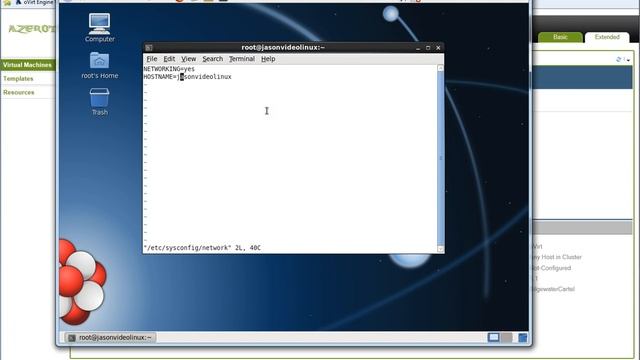Switch to the Extended tab in oVirt
640x360 pixels.
click(x=607, y=37)
